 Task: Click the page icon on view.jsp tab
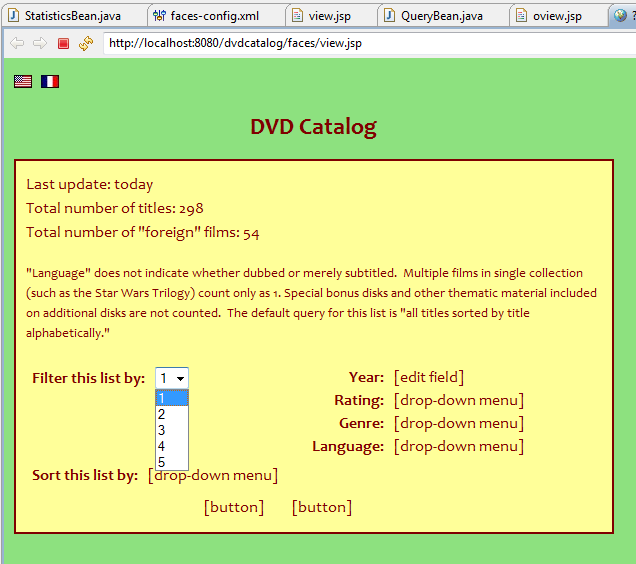point(297,15)
